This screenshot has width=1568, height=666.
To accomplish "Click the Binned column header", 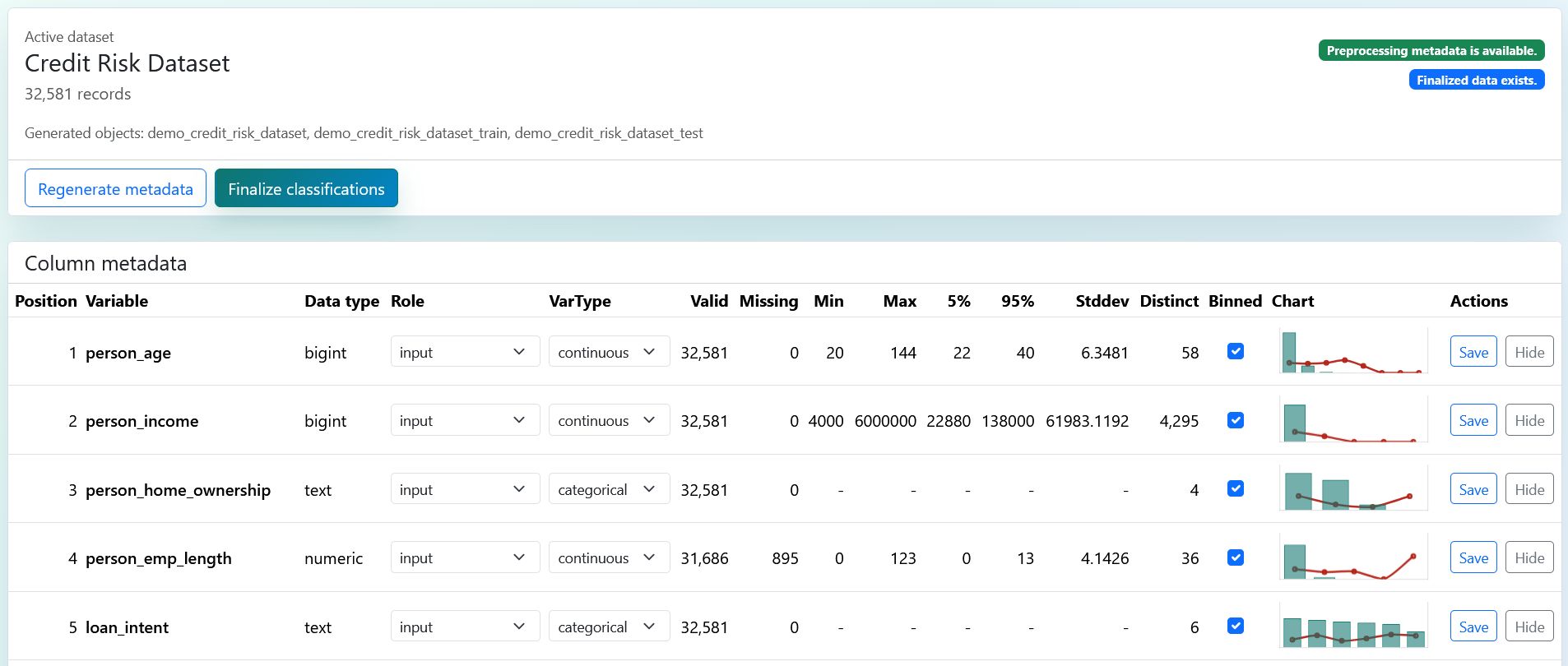I will [1235, 301].
